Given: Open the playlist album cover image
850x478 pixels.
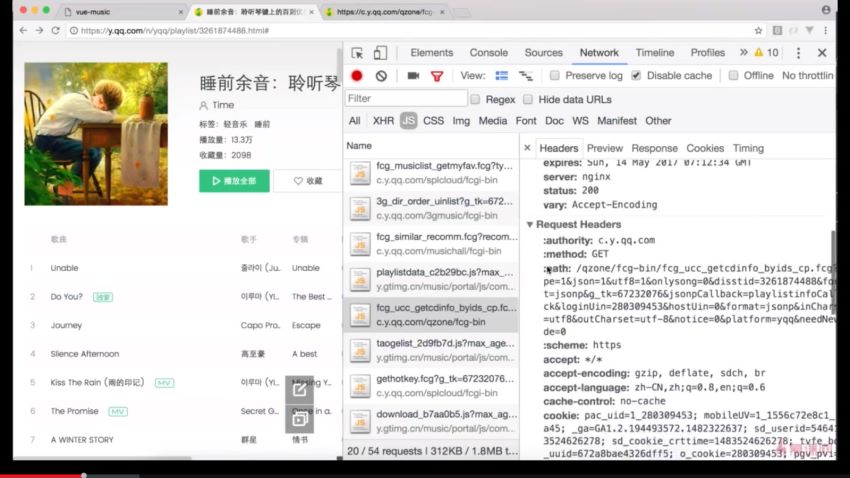Looking at the screenshot, I should pos(96,134).
